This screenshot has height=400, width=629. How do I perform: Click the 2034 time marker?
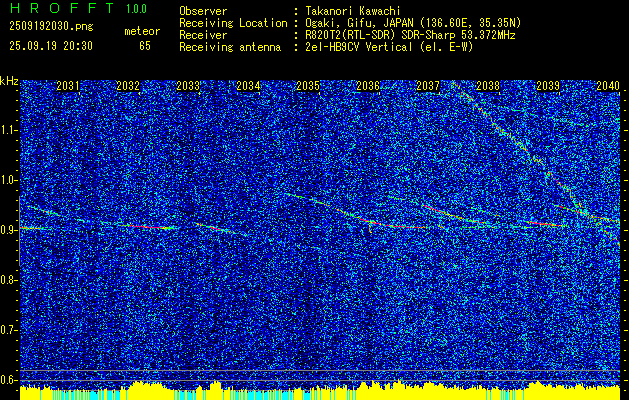pos(248,86)
